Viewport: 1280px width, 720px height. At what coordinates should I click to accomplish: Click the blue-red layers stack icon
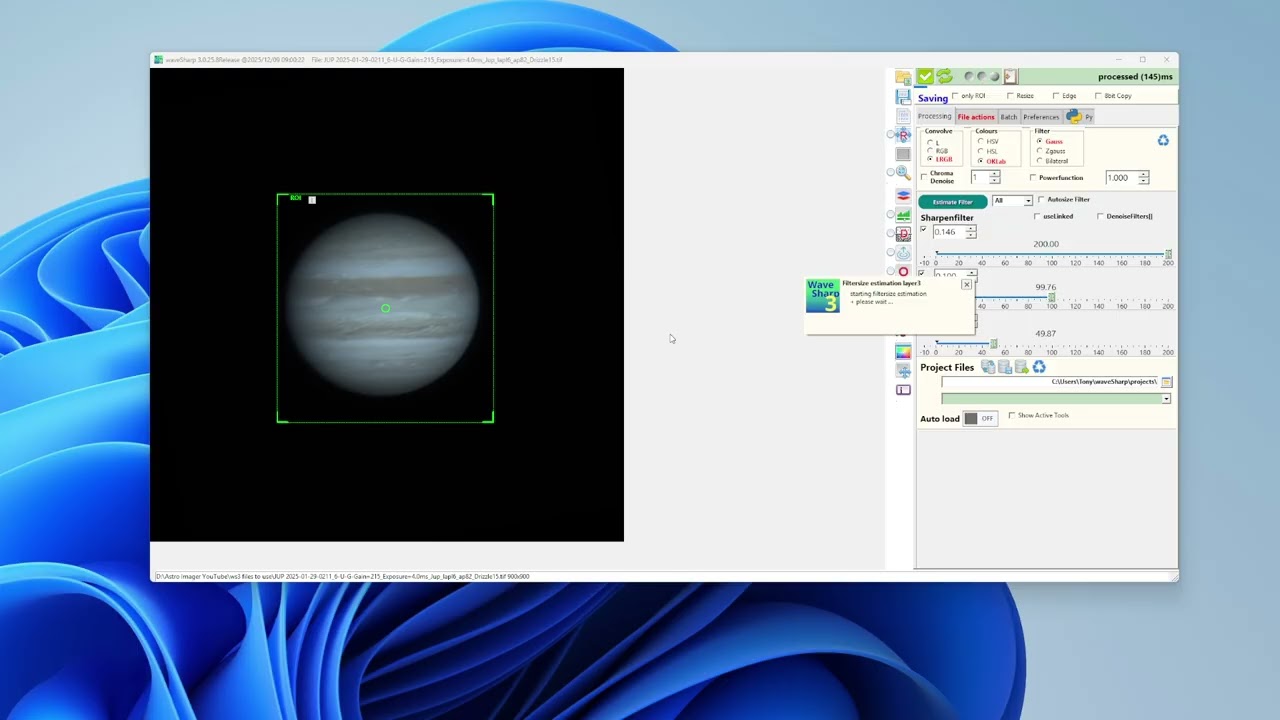[x=903, y=195]
